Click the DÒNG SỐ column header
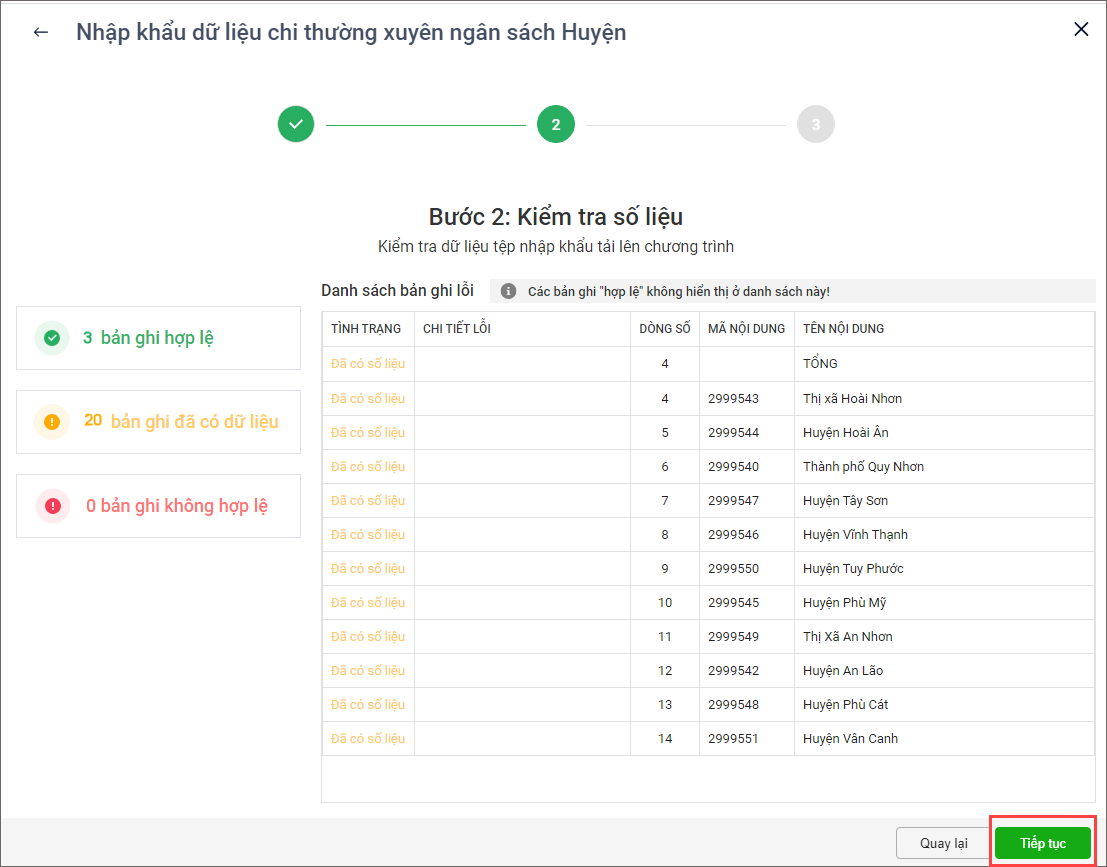 pyautogui.click(x=665, y=329)
